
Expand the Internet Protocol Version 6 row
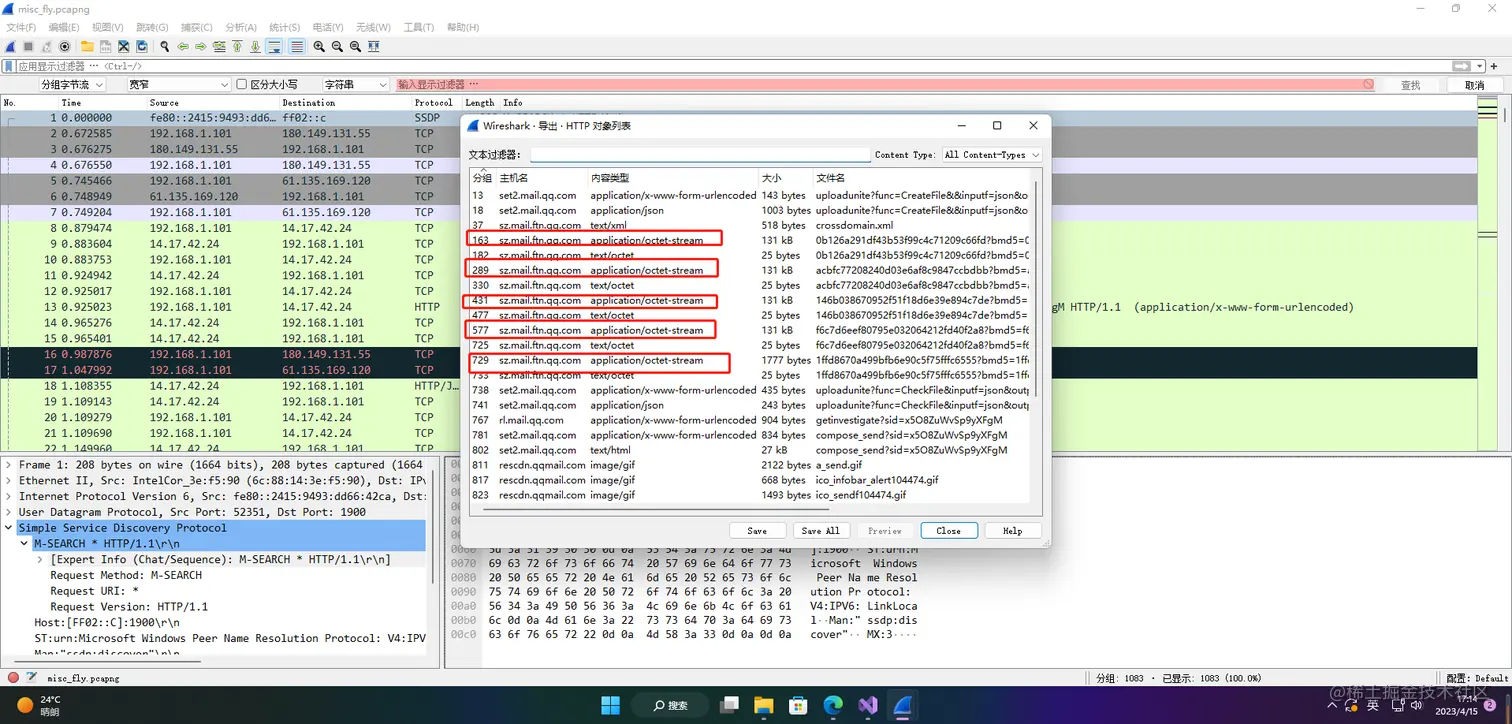pos(10,496)
